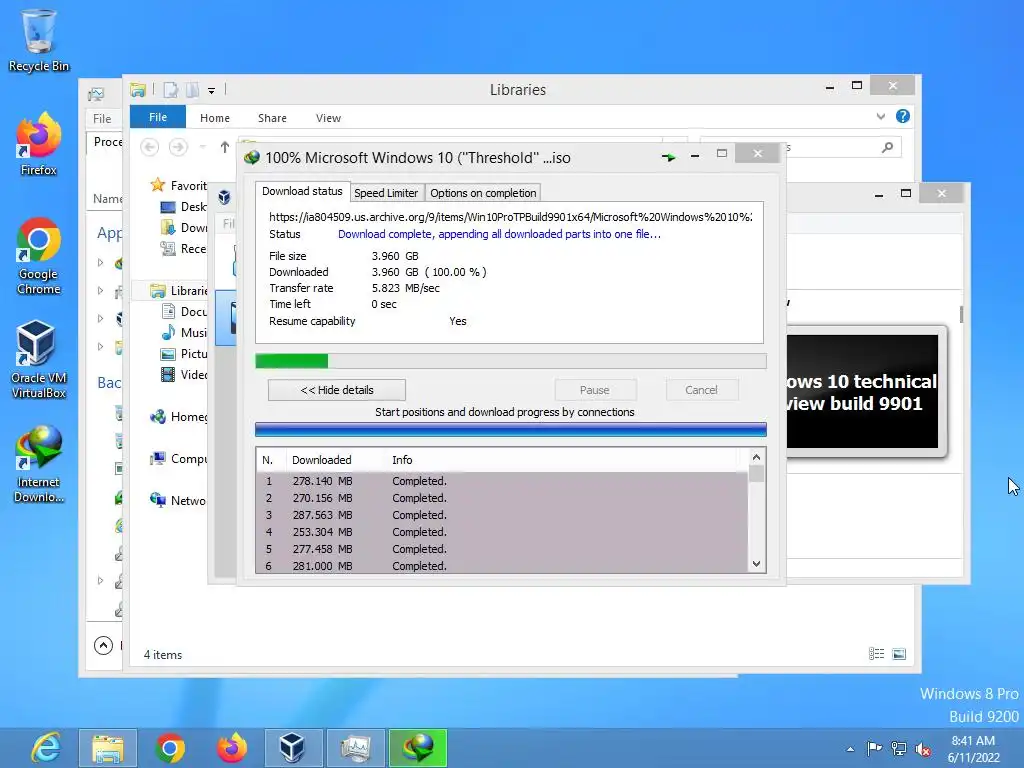The width and height of the screenshot is (1024, 768).
Task: Open Action Center flag tray icon
Action: pos(874,748)
